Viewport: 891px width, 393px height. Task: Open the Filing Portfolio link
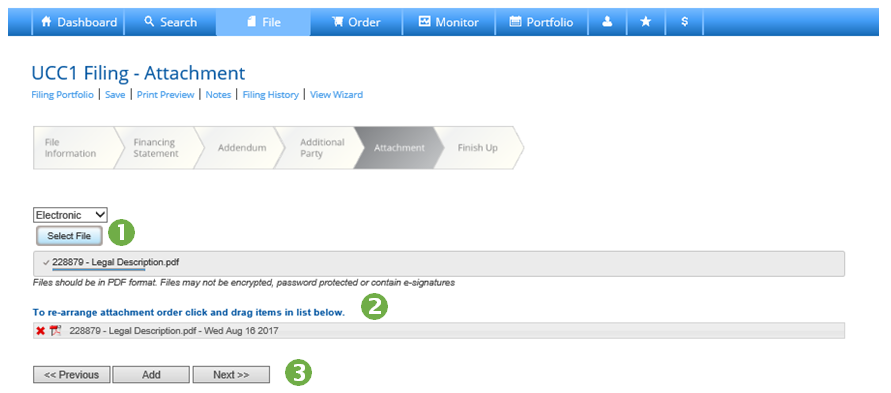[63, 95]
